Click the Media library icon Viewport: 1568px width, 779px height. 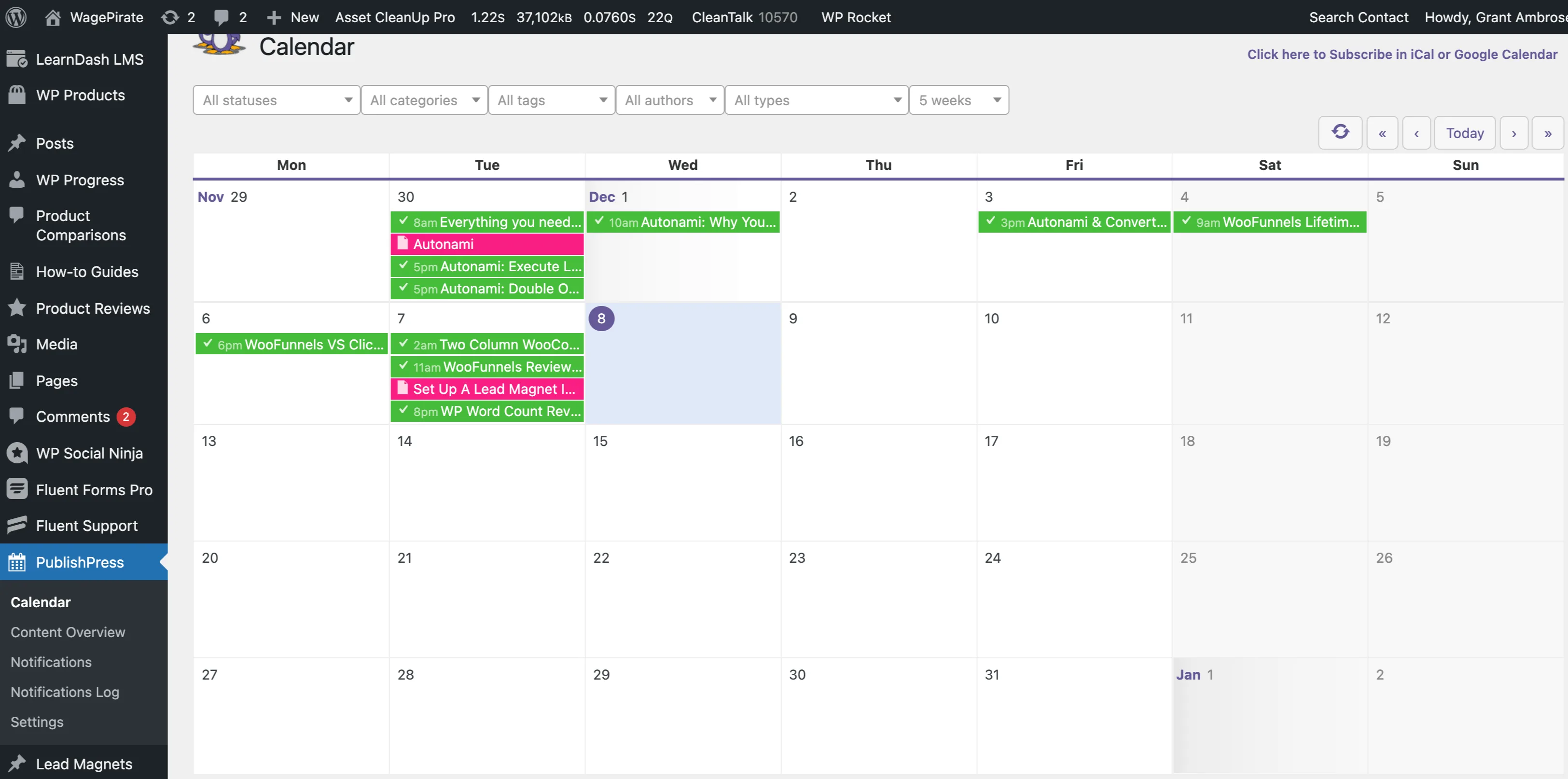[17, 344]
